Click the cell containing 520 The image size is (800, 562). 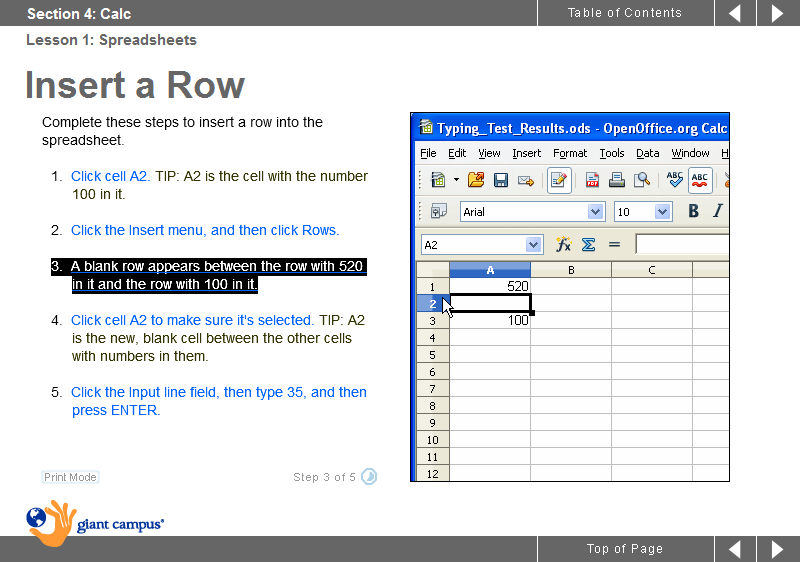tap(490, 286)
